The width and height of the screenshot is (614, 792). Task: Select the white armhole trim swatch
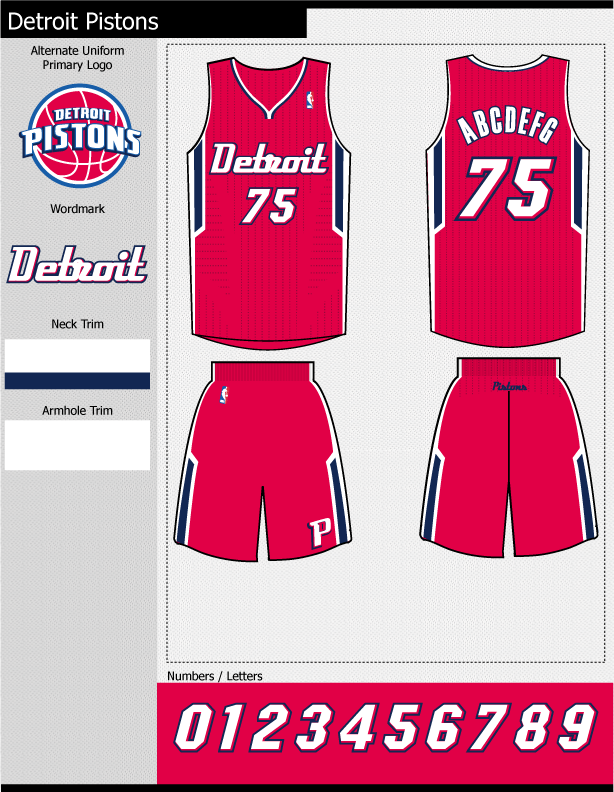click(77, 445)
